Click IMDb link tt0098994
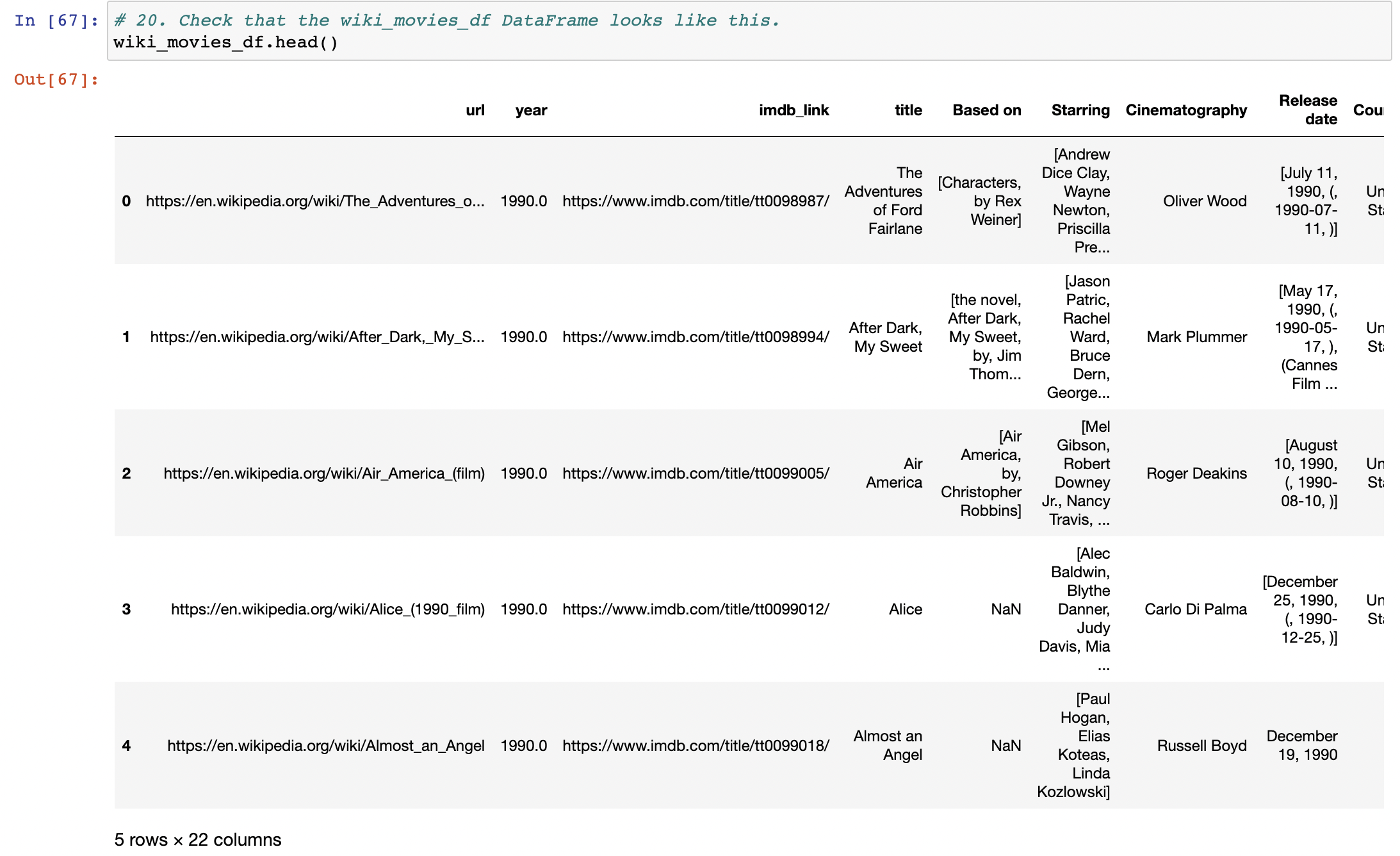Screen dimensions: 1400x856 [696, 337]
